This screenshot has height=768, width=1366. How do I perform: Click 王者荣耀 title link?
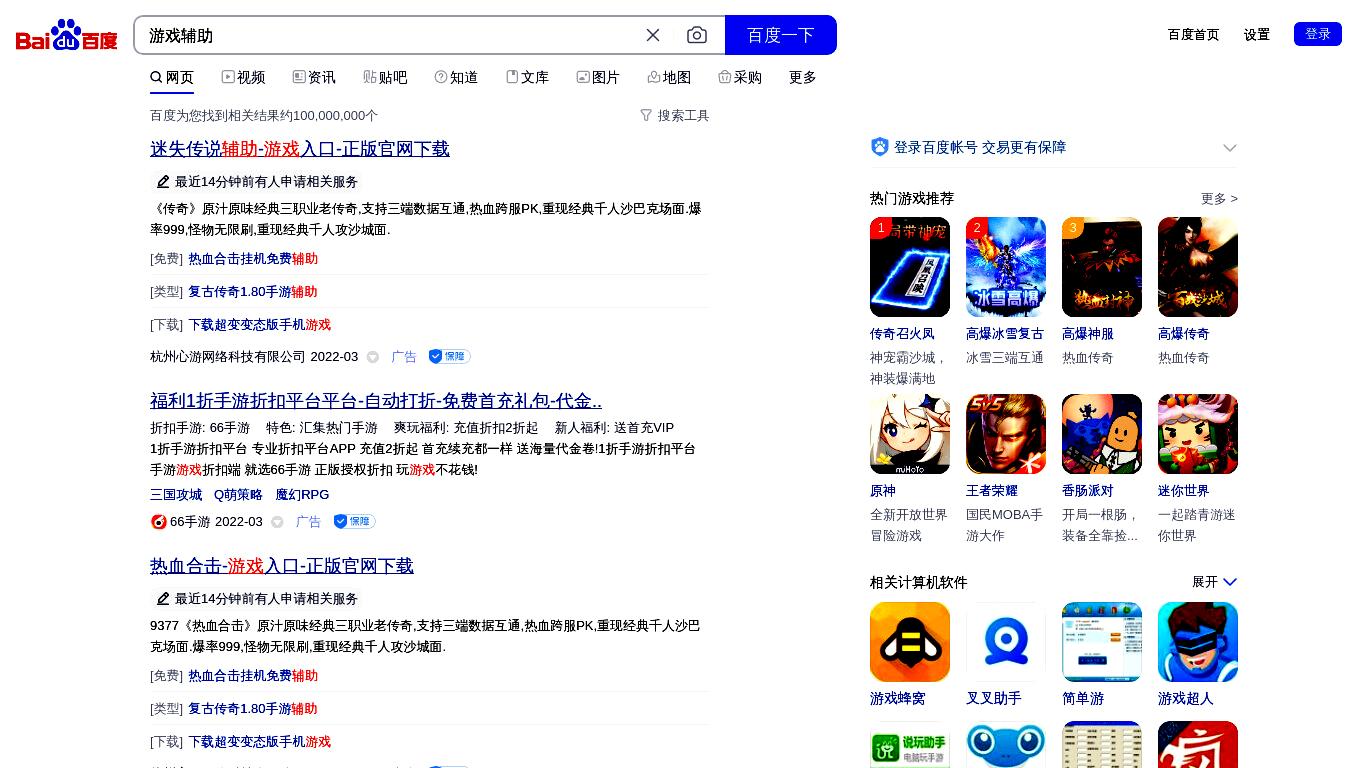(992, 491)
